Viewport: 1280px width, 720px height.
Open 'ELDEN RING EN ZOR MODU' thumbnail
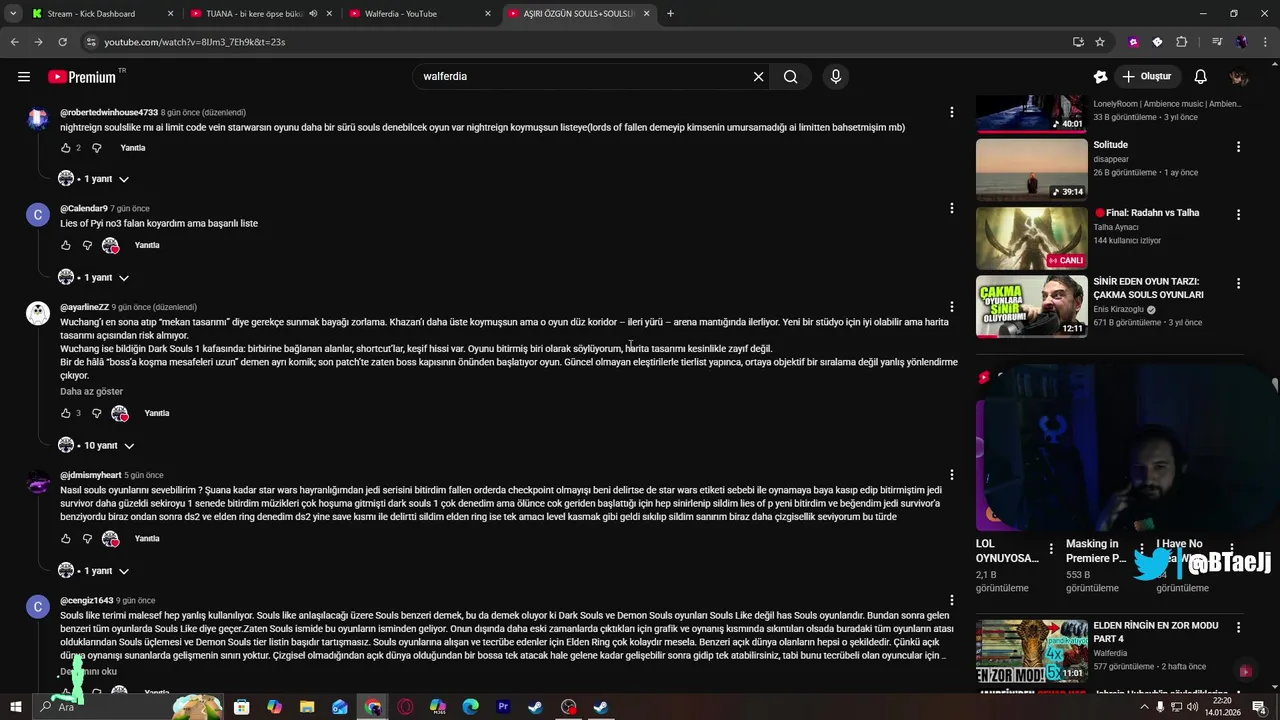1031,651
